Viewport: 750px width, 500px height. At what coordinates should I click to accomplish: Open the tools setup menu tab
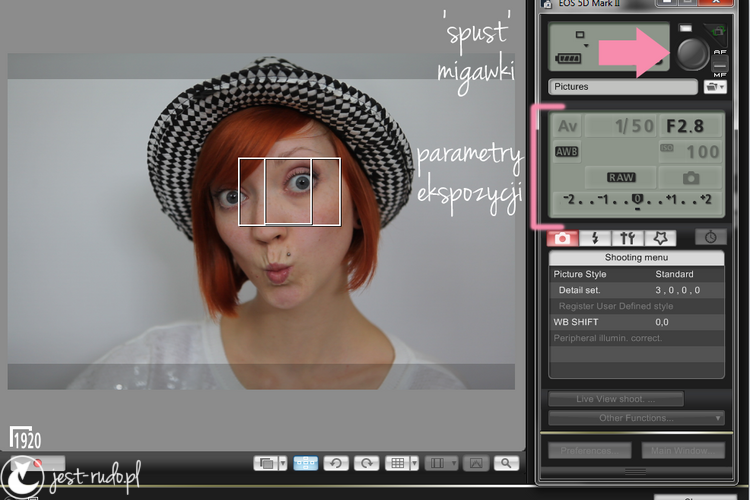(x=627, y=238)
